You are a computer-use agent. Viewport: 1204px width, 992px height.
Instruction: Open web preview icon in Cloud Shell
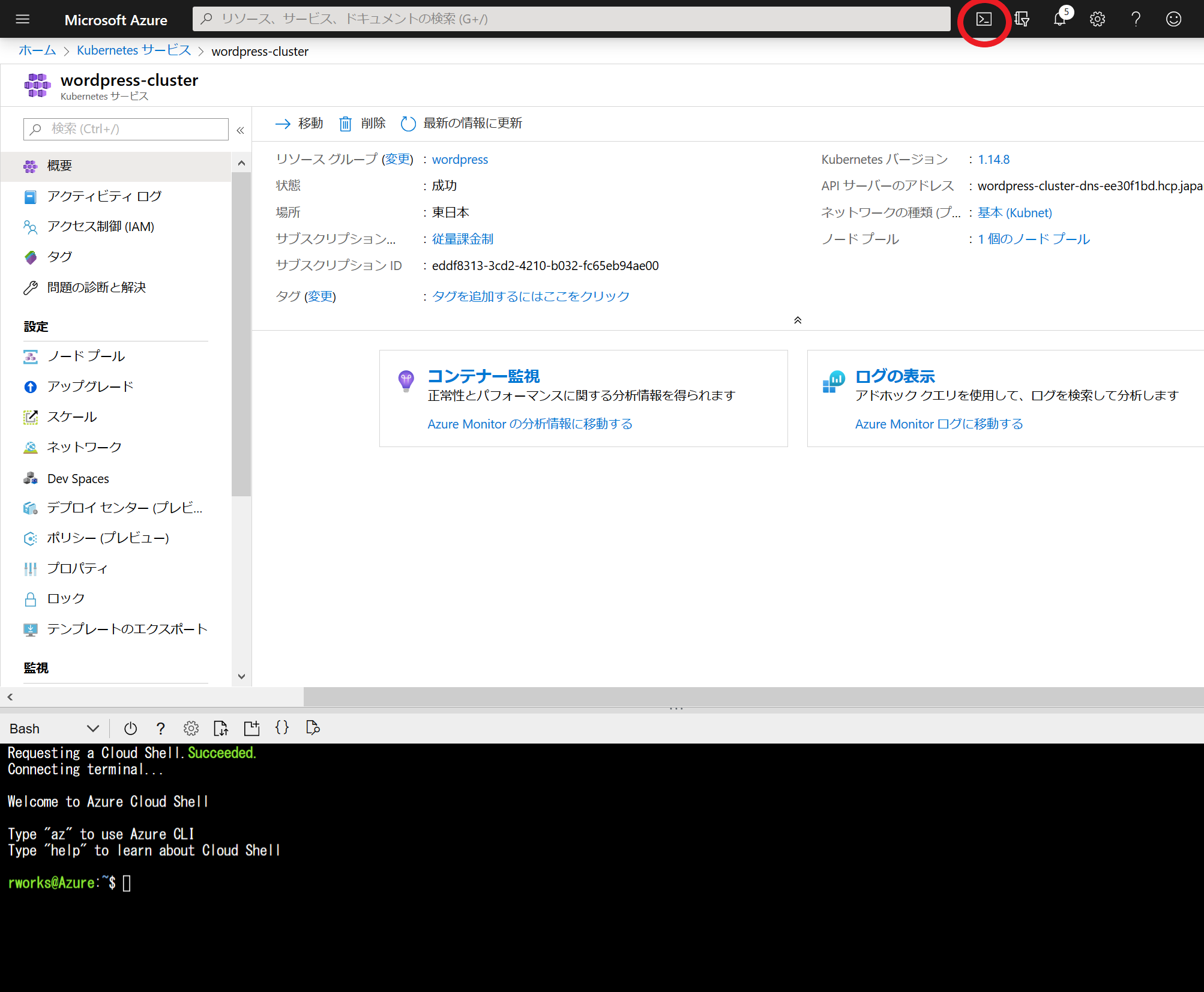(x=313, y=728)
